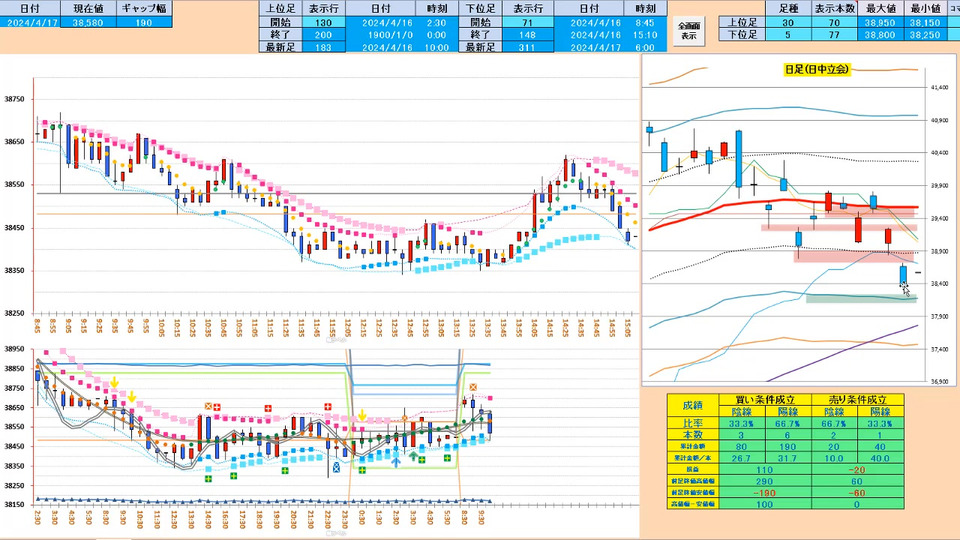Select the 最小値 header cell
960x540 pixels.
[x=925, y=9]
